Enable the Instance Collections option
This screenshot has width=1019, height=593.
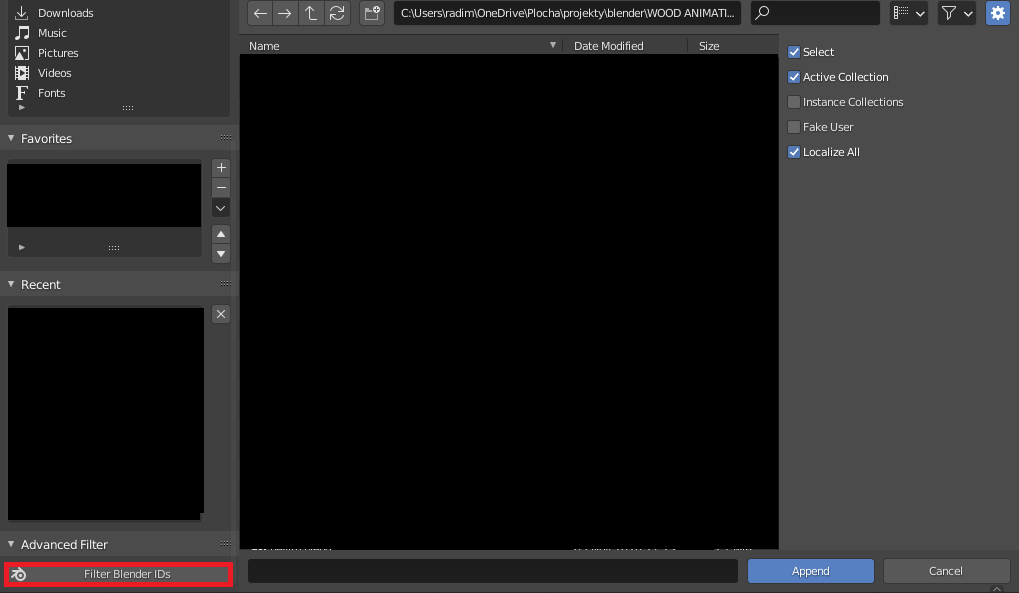[794, 102]
